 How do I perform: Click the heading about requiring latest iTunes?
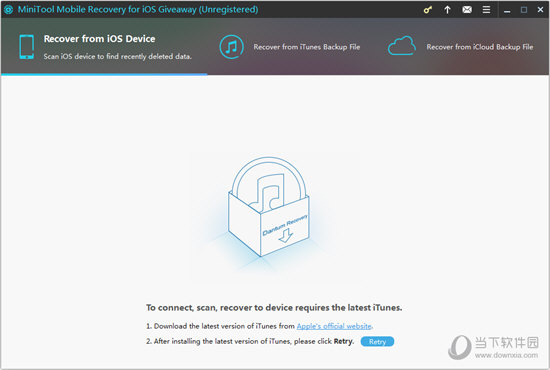[x=274, y=308]
